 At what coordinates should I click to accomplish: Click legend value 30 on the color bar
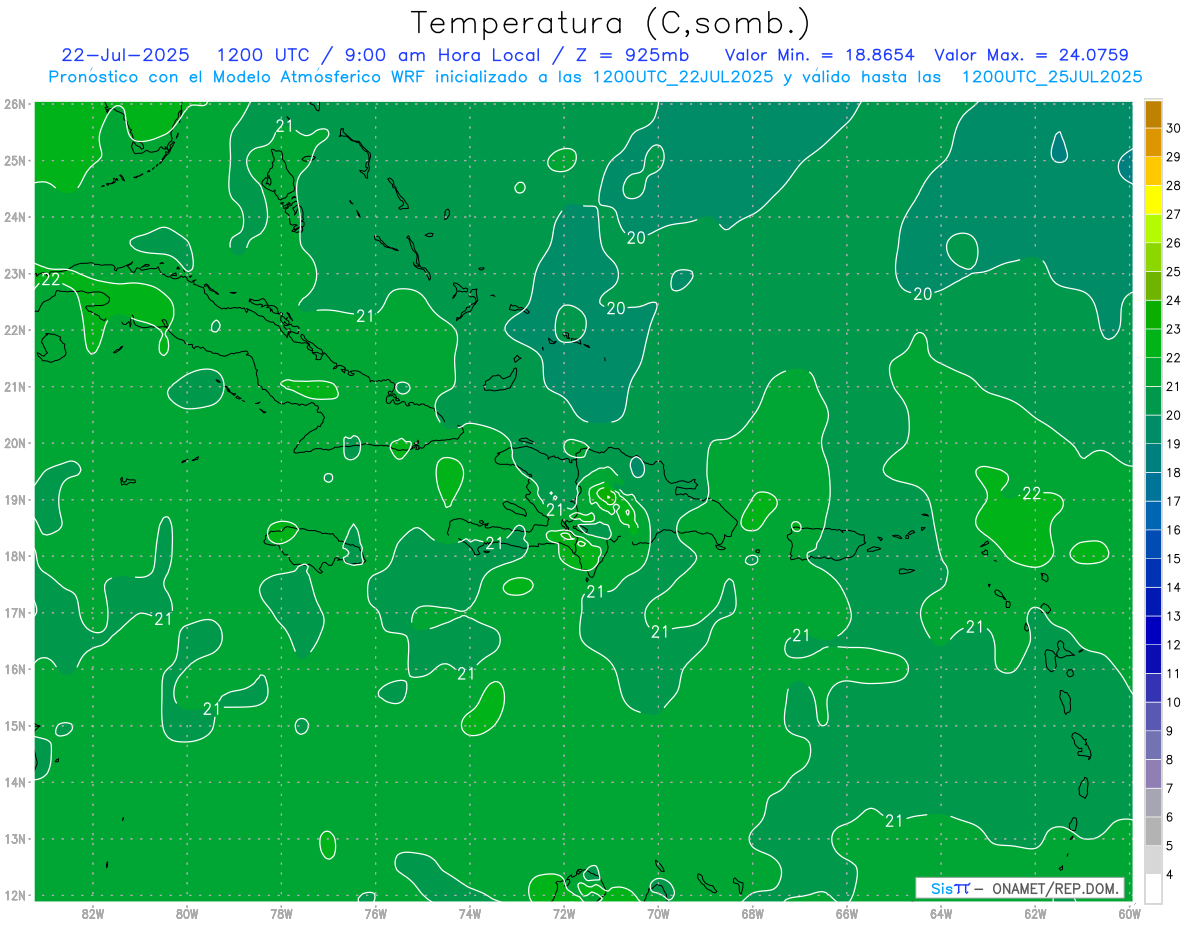[x=1174, y=128]
